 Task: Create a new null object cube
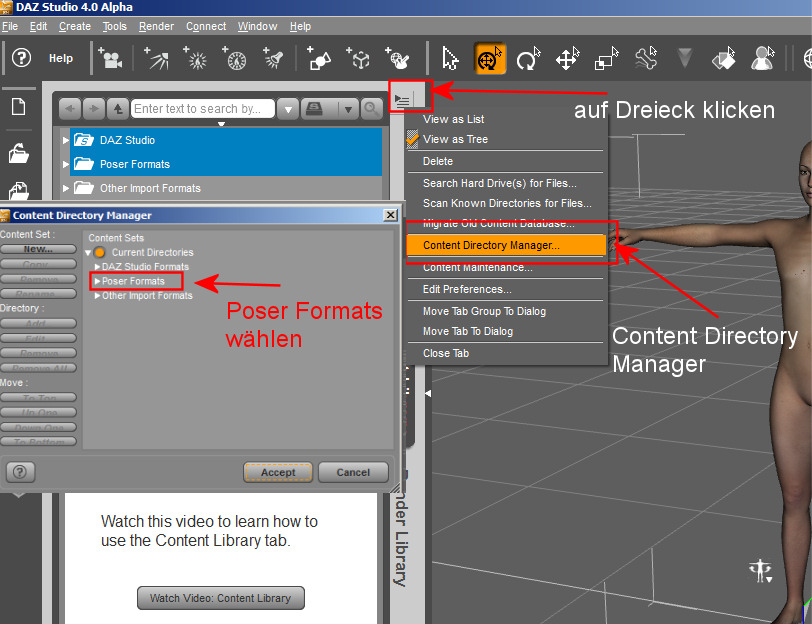click(358, 58)
